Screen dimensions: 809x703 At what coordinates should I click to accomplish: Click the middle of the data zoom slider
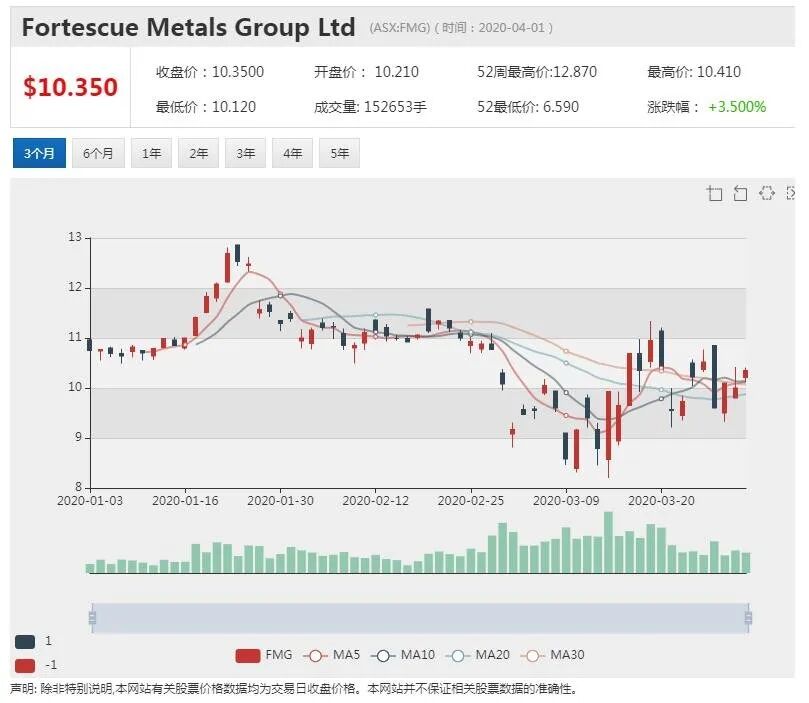pyautogui.click(x=420, y=618)
